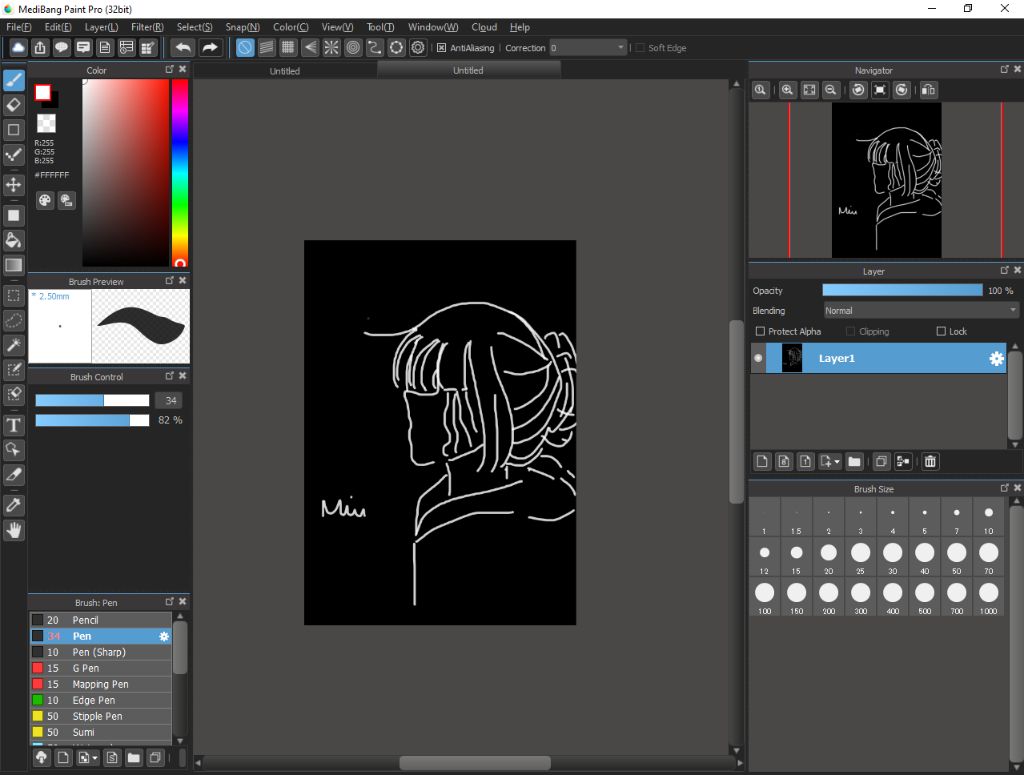The image size is (1024, 775).
Task: Open the Layer menu
Action: [x=101, y=27]
